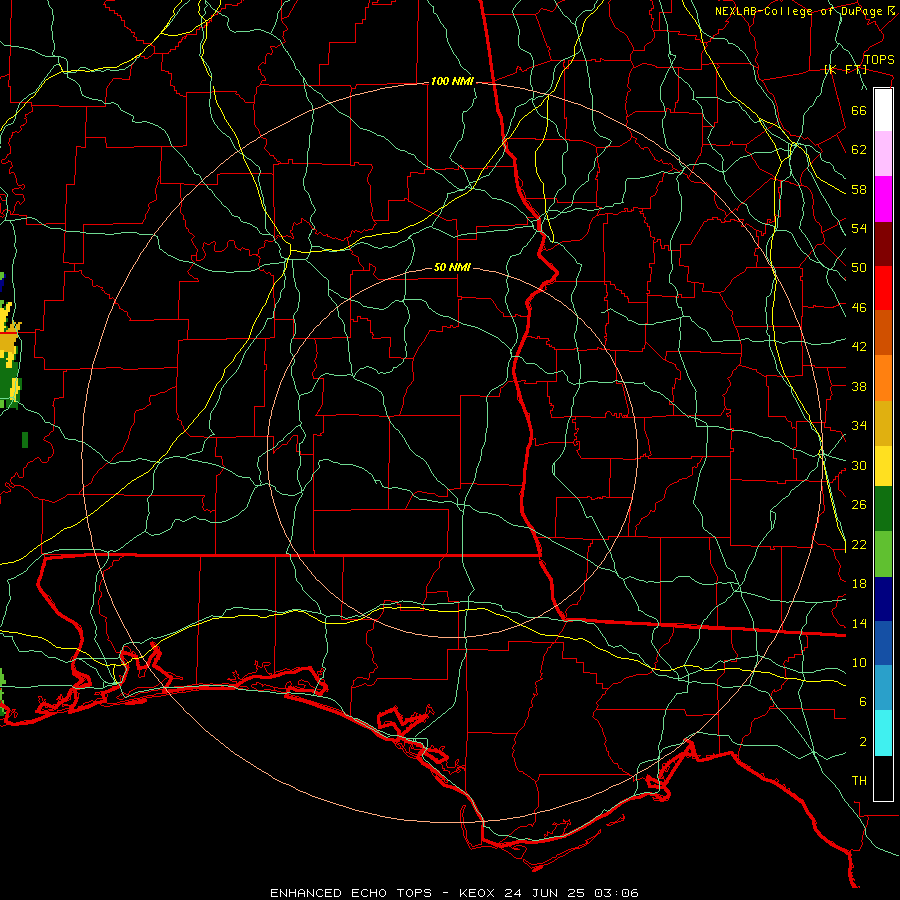Click the 62 legend scale value
The width and height of the screenshot is (900, 900).
tap(859, 150)
